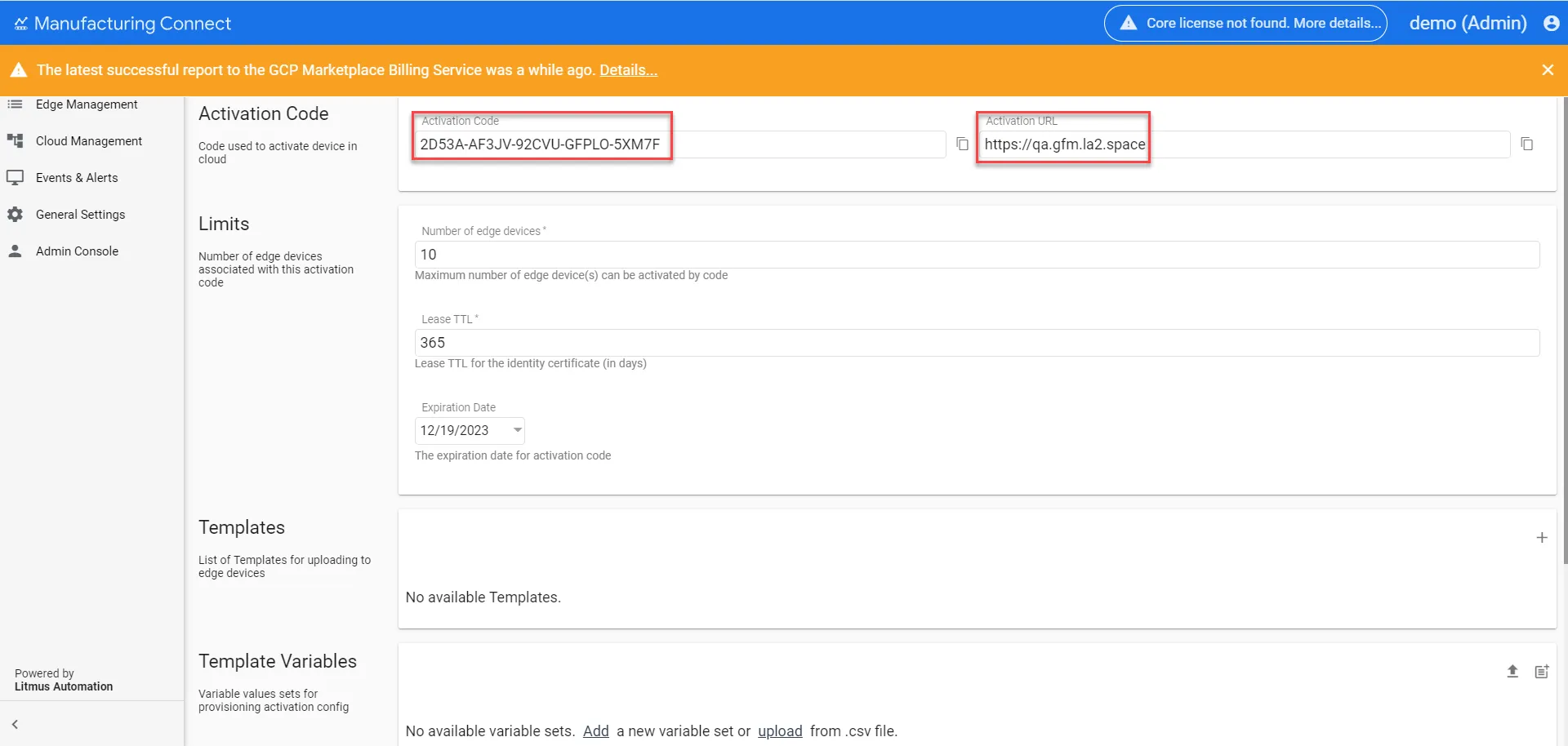The image size is (1568, 746).
Task: Open the Admin Console person icon
Action: click(15, 251)
